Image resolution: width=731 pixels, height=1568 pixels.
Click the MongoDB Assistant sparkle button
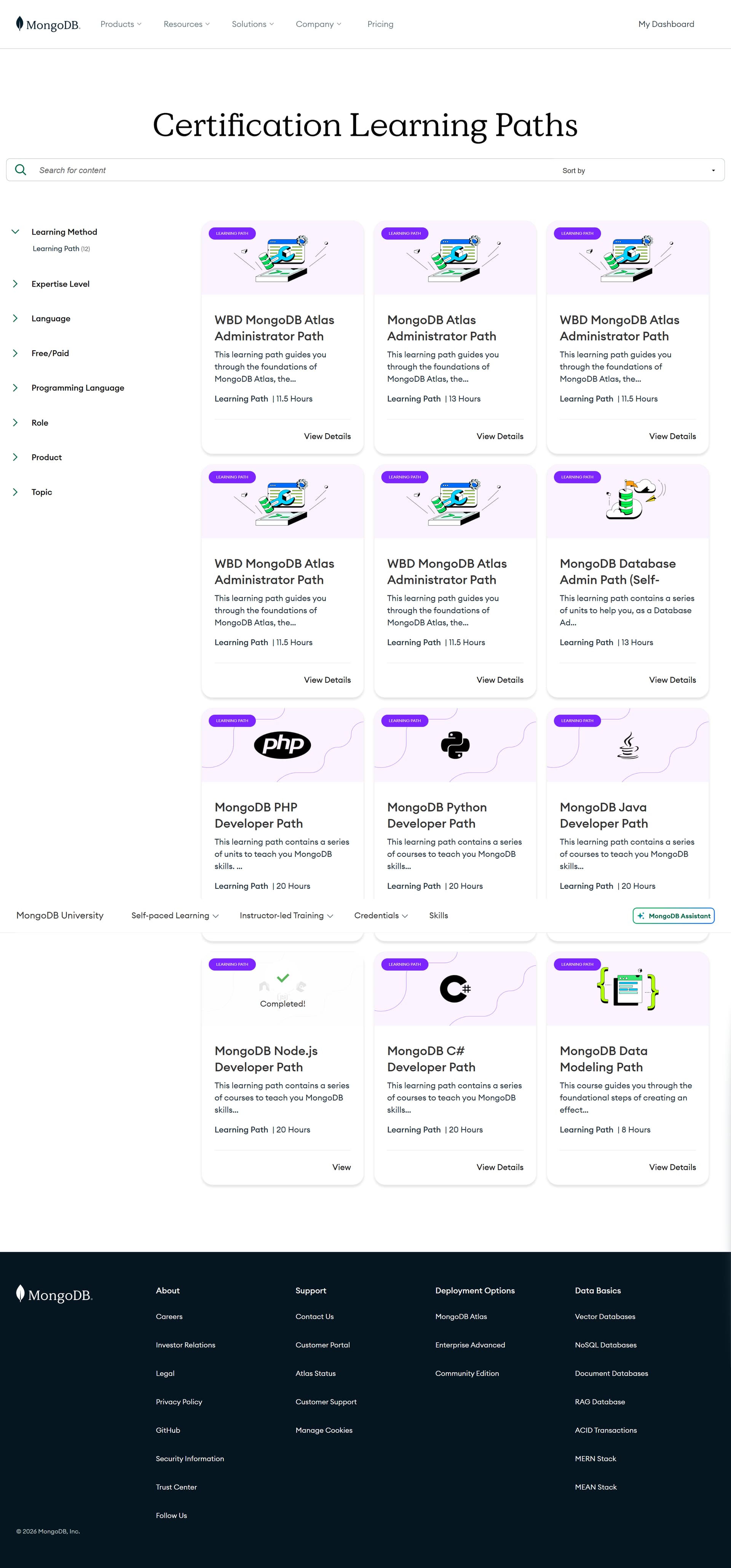[673, 916]
